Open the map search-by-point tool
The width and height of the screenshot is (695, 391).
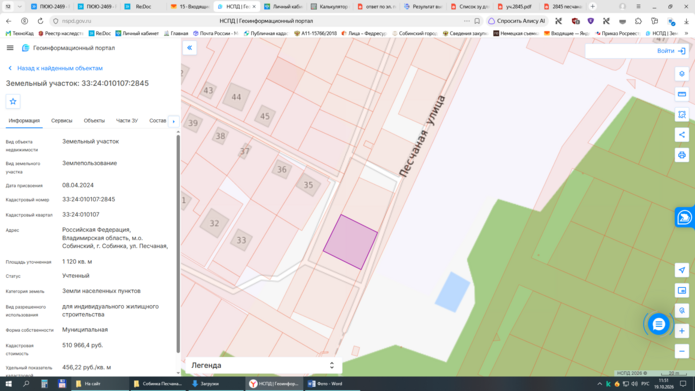coord(682,310)
